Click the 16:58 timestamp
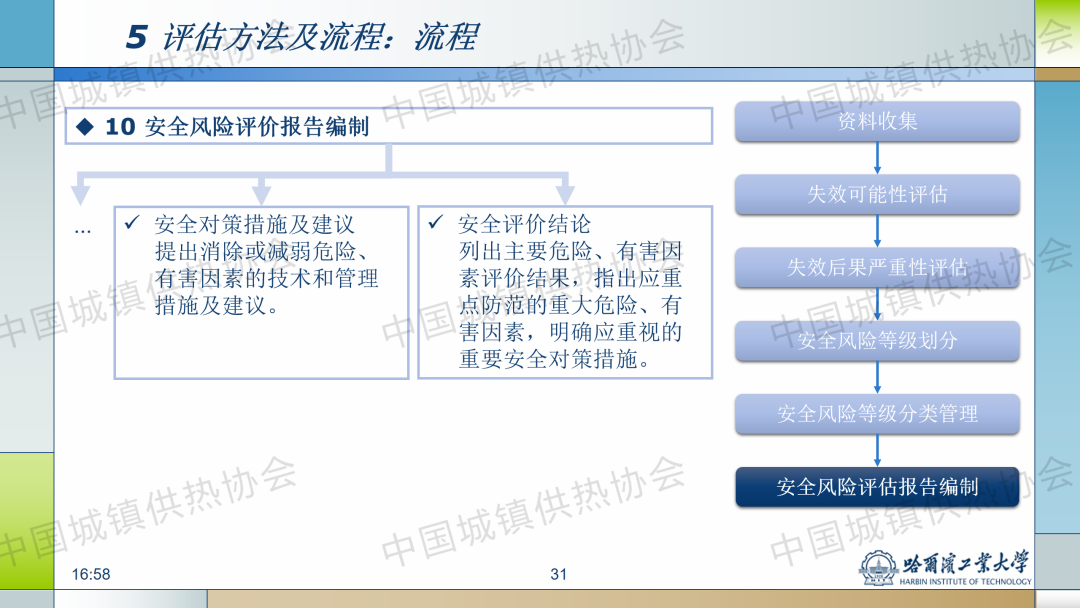Screen dimensions: 1080x608 pyautogui.click(x=91, y=574)
